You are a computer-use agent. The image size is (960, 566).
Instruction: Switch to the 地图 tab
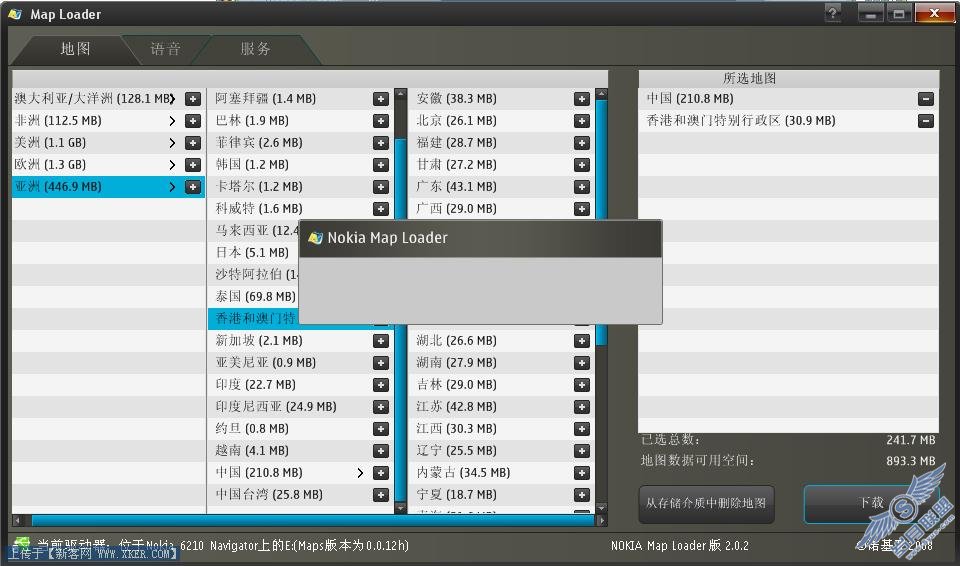pyautogui.click(x=75, y=49)
